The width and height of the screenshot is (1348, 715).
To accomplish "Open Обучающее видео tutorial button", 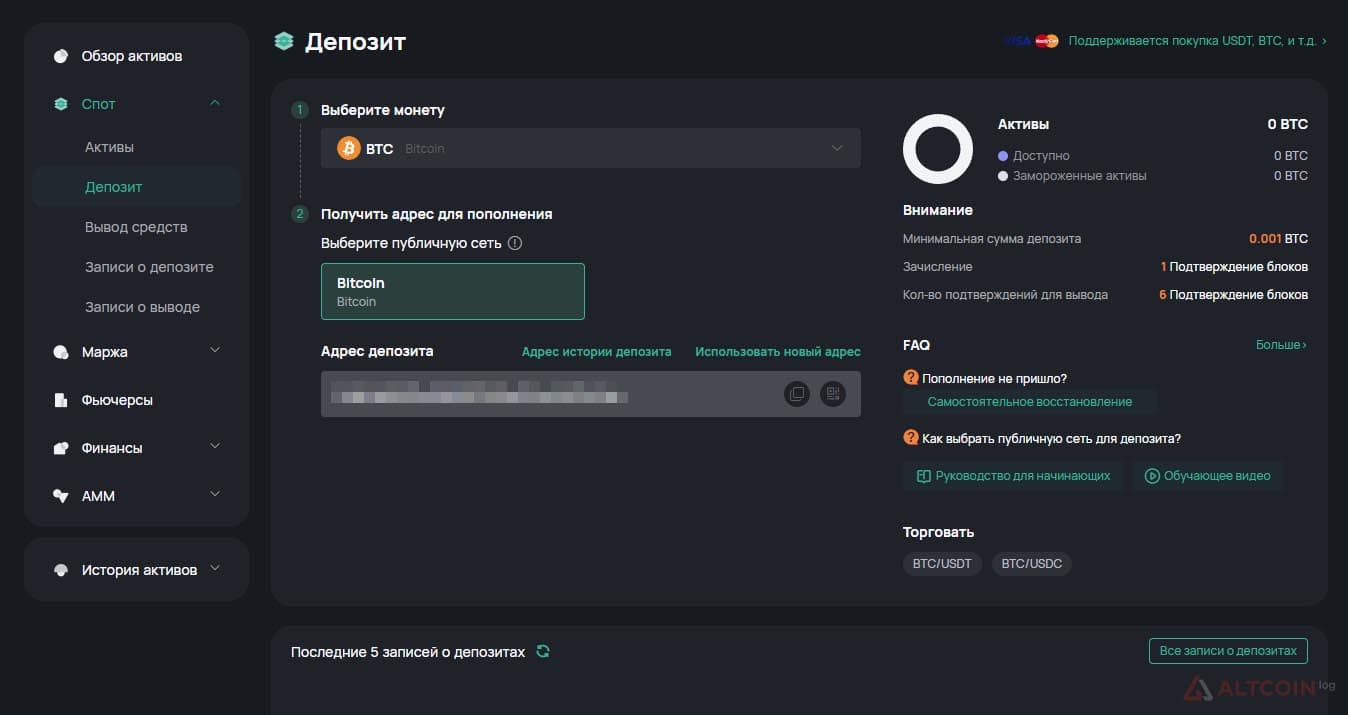I will pyautogui.click(x=1208, y=476).
